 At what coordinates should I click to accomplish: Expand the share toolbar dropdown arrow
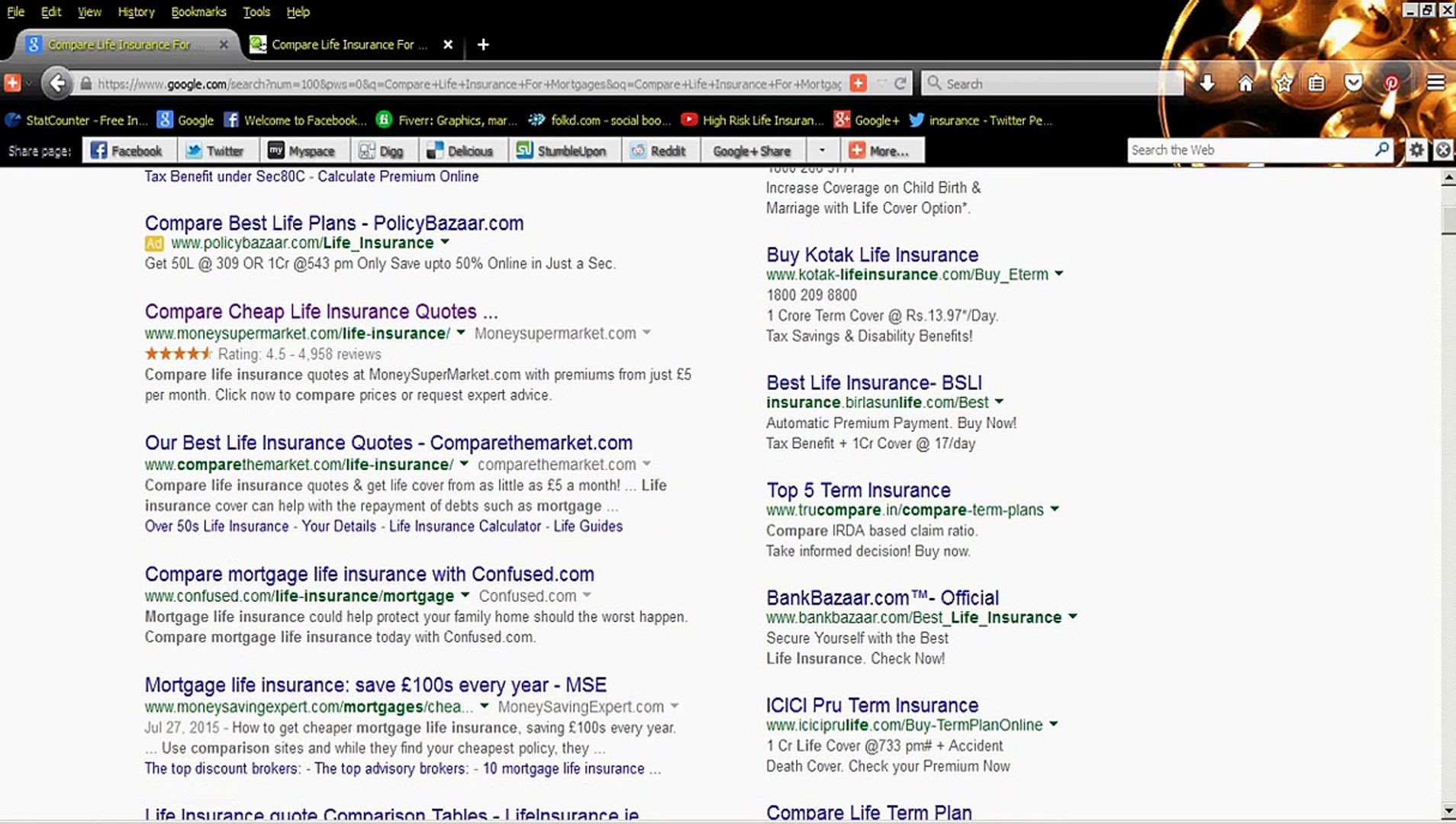(x=822, y=151)
